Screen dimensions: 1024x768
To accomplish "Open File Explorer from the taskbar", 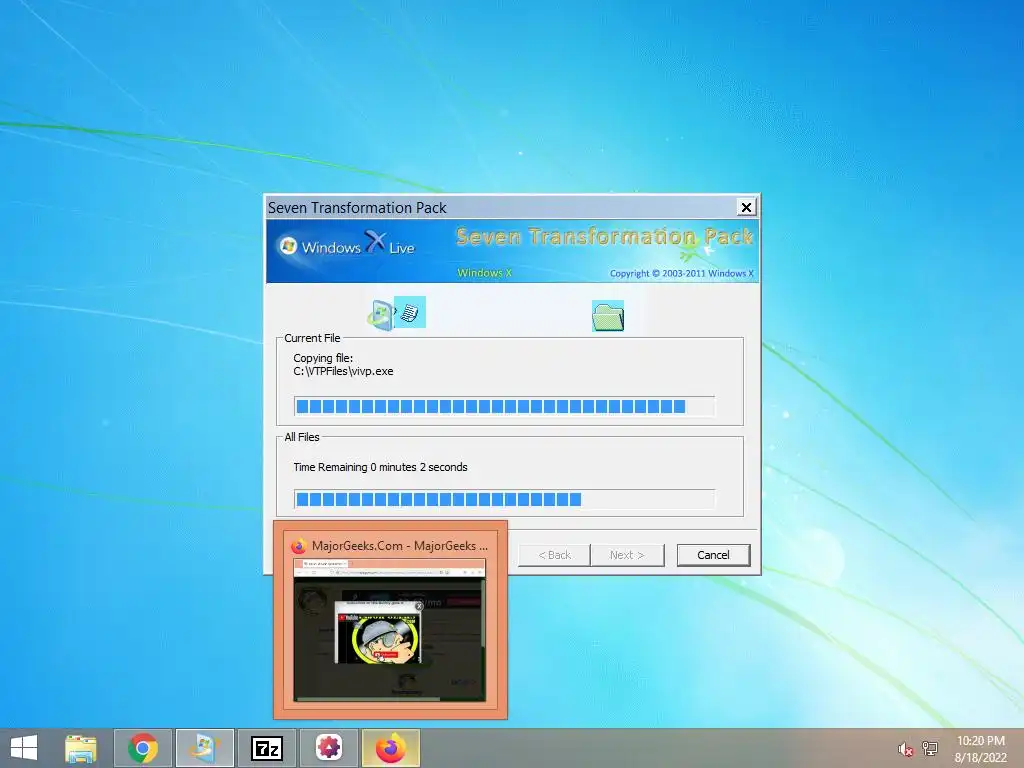I will coord(81,748).
